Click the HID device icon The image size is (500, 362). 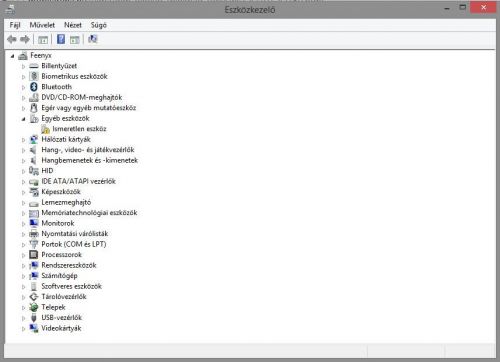point(34,171)
